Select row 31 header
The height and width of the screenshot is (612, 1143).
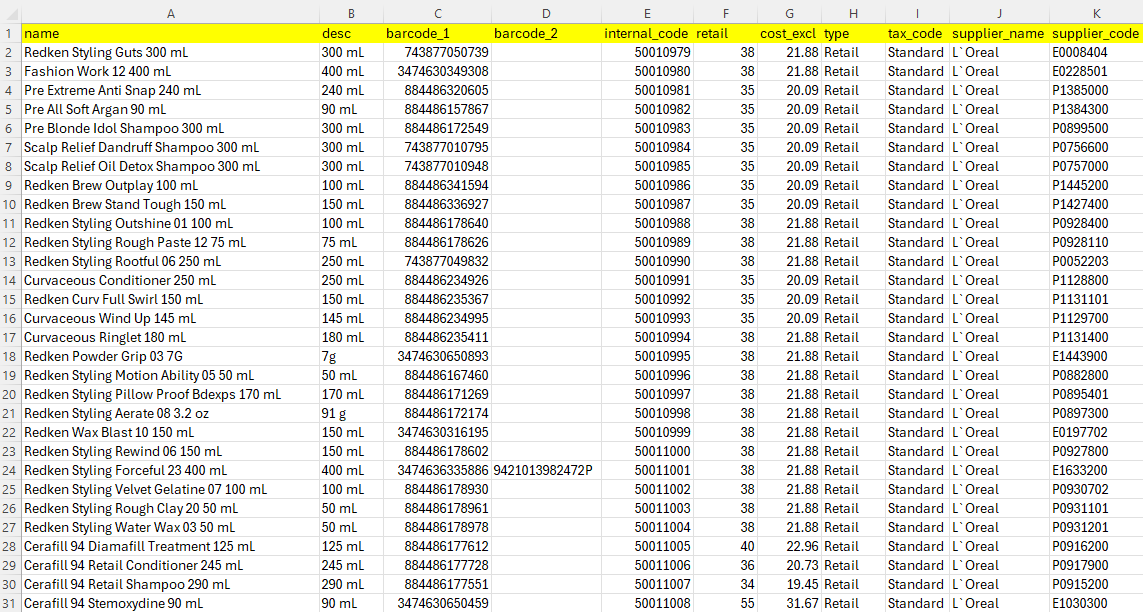click(x=10, y=603)
